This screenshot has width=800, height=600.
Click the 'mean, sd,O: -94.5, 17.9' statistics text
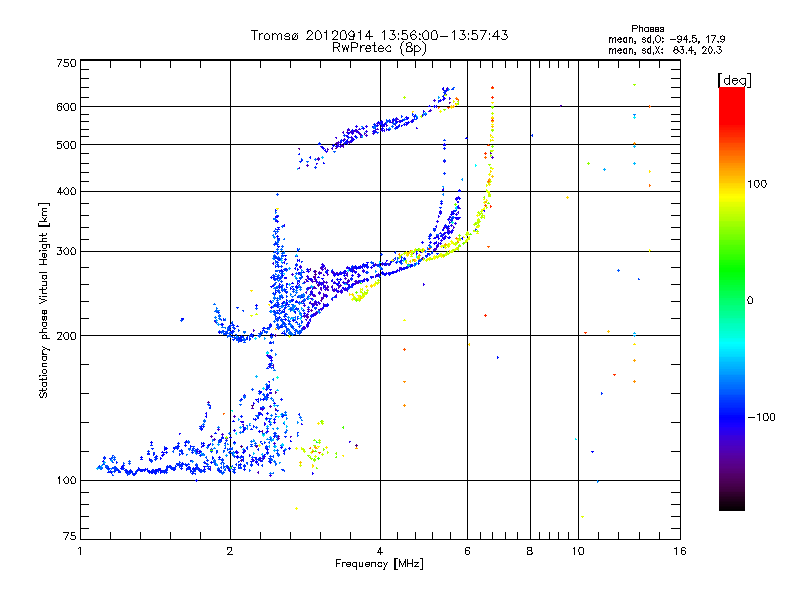[666, 39]
